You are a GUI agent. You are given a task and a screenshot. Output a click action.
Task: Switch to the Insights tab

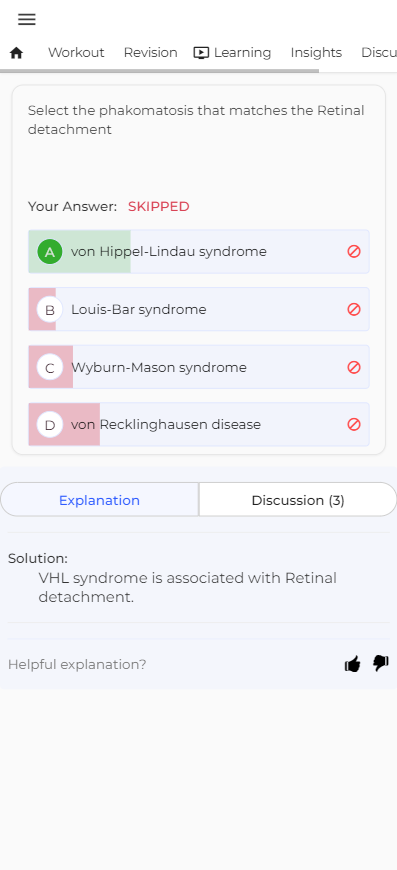point(316,53)
